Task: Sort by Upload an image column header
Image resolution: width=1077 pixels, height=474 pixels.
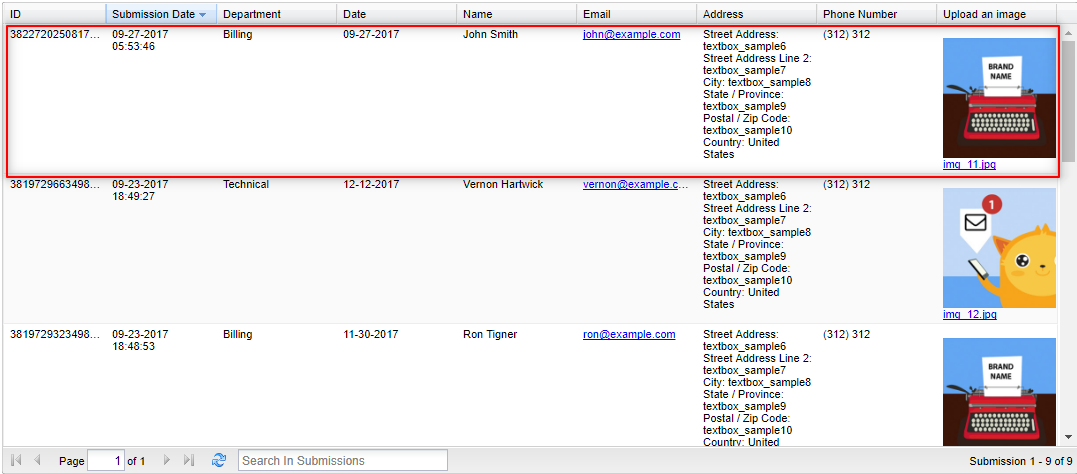Action: tap(996, 14)
